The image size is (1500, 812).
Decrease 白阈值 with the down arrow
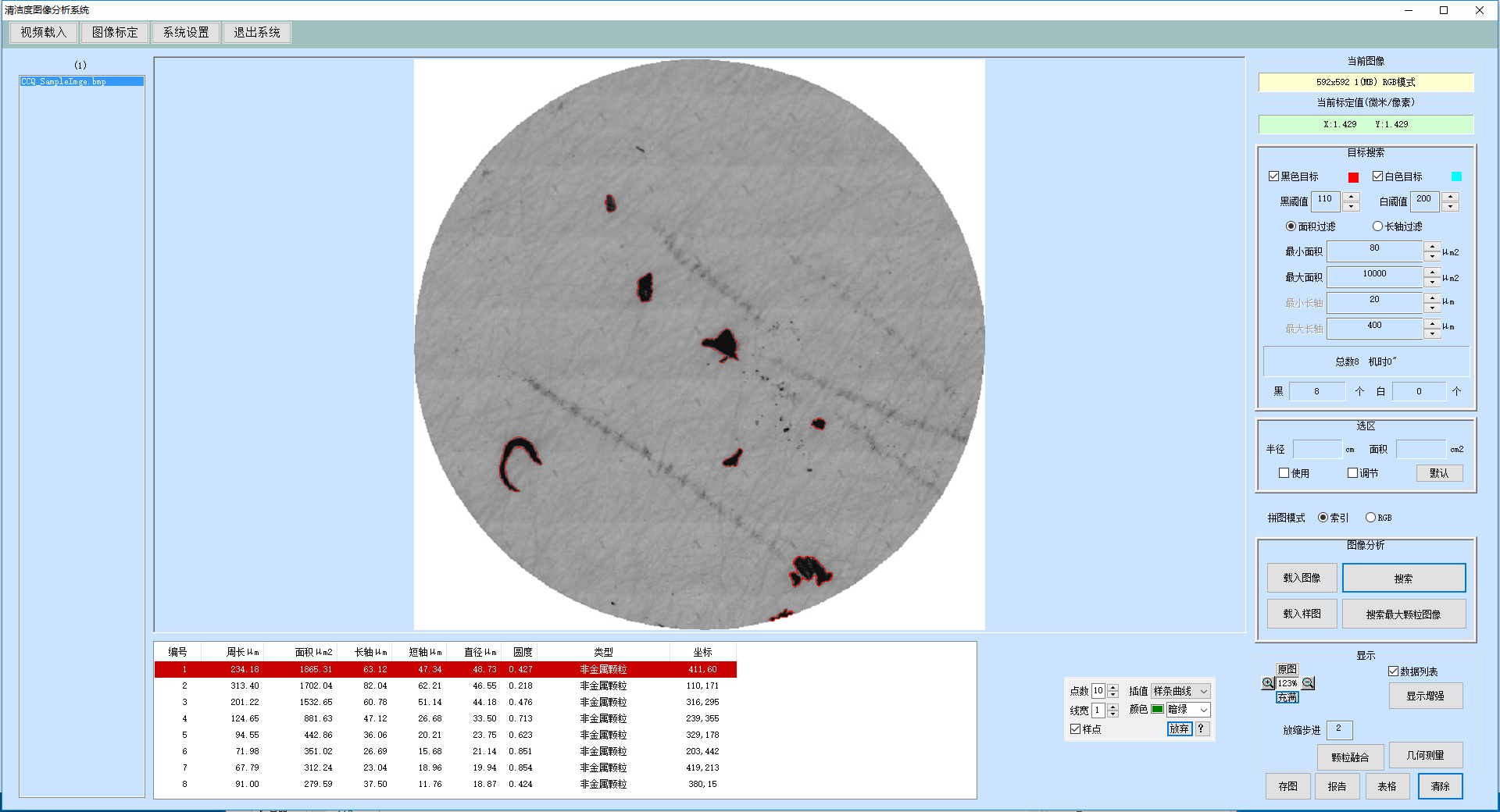pyautogui.click(x=1450, y=207)
